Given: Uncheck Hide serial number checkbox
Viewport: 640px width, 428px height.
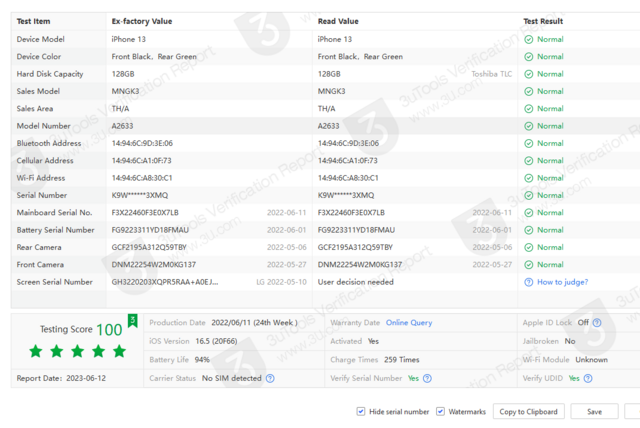Looking at the screenshot, I should pyautogui.click(x=361, y=411).
